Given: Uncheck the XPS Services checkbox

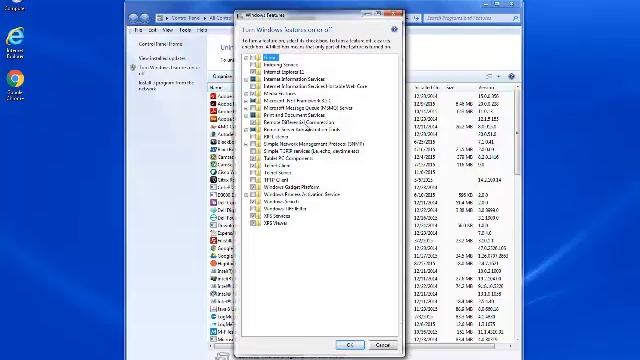Looking at the screenshot, I should [253, 216].
